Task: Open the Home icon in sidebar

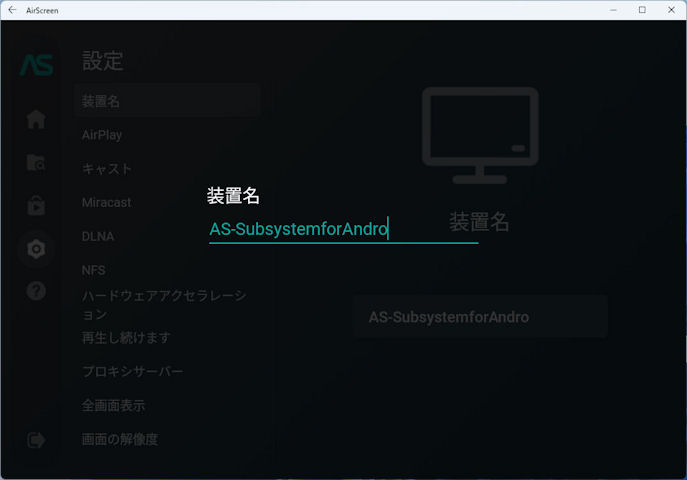Action: click(36, 119)
